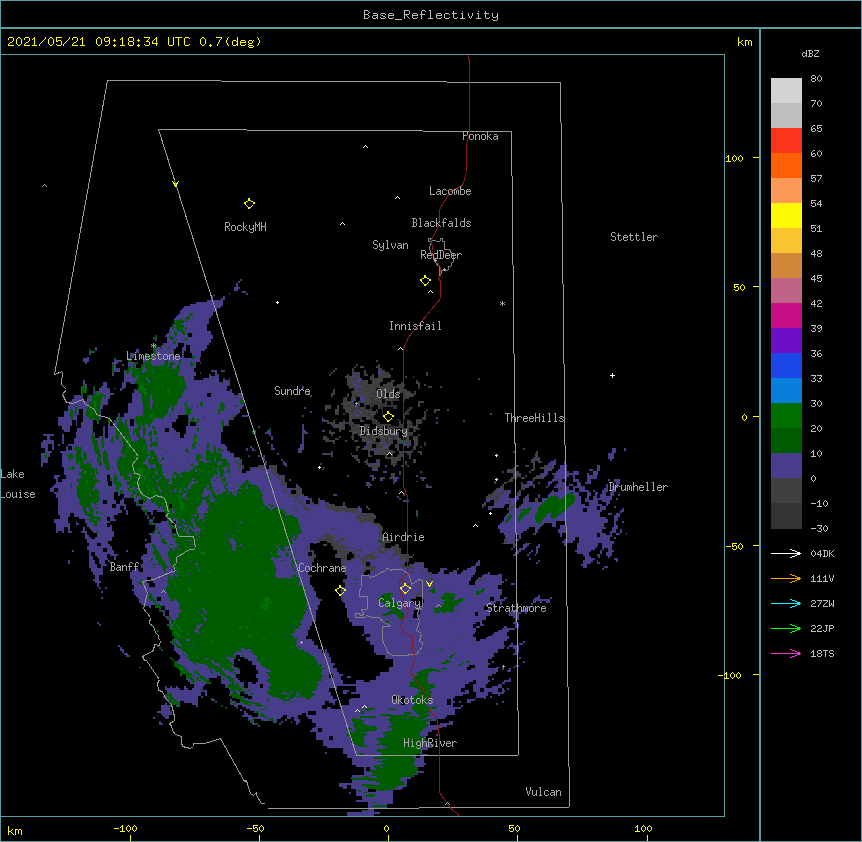Click the yellow diamond marker below RedDeer

pos(425,281)
